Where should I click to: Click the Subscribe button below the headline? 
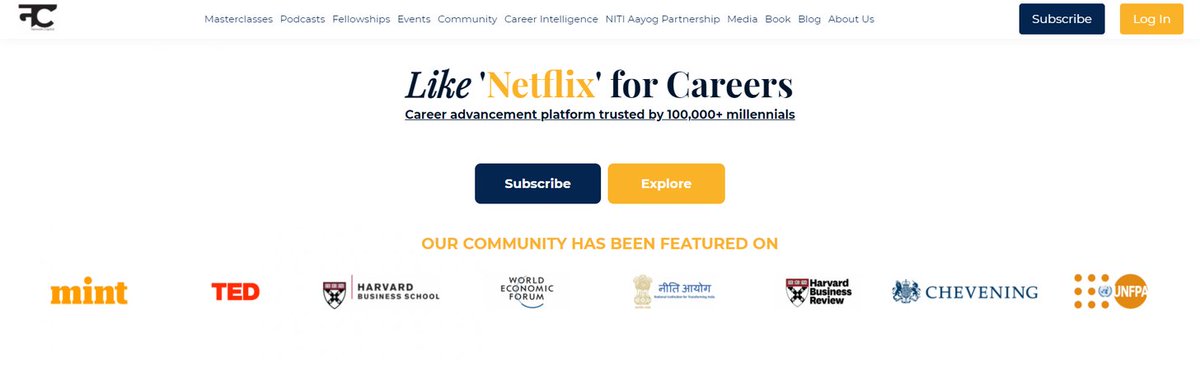[x=538, y=184]
